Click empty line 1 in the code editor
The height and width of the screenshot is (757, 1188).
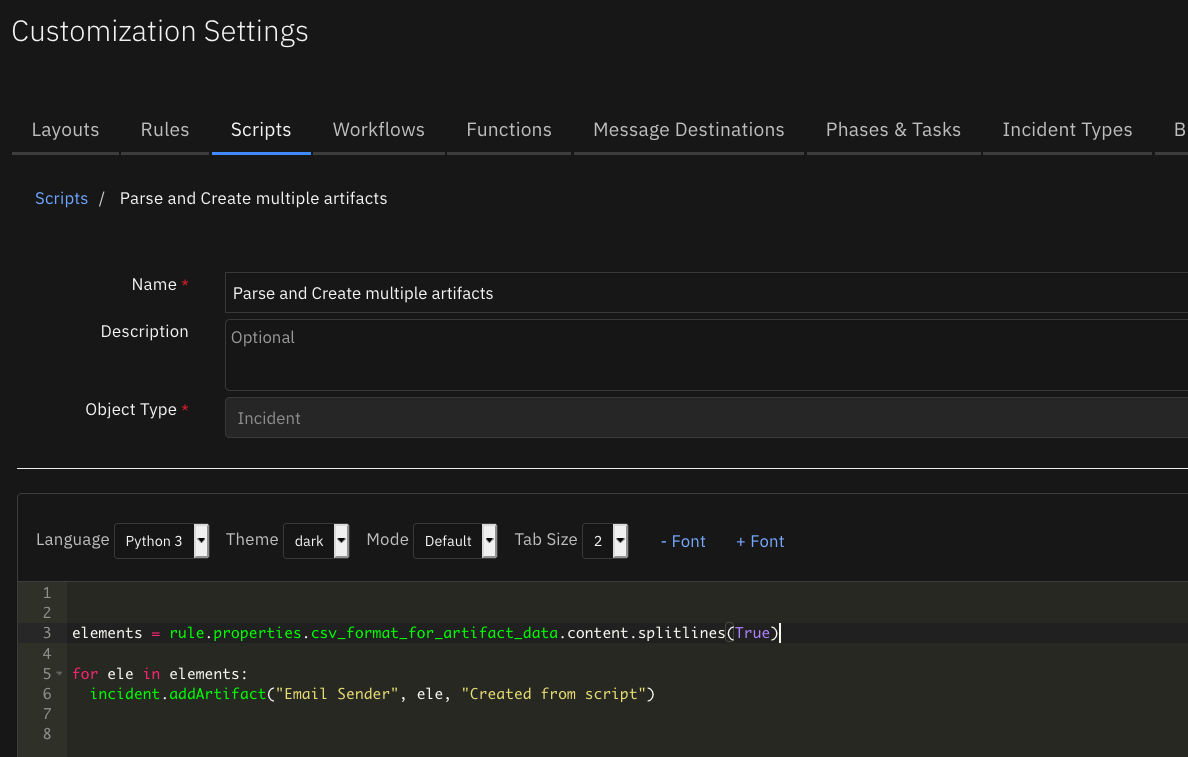[627, 593]
